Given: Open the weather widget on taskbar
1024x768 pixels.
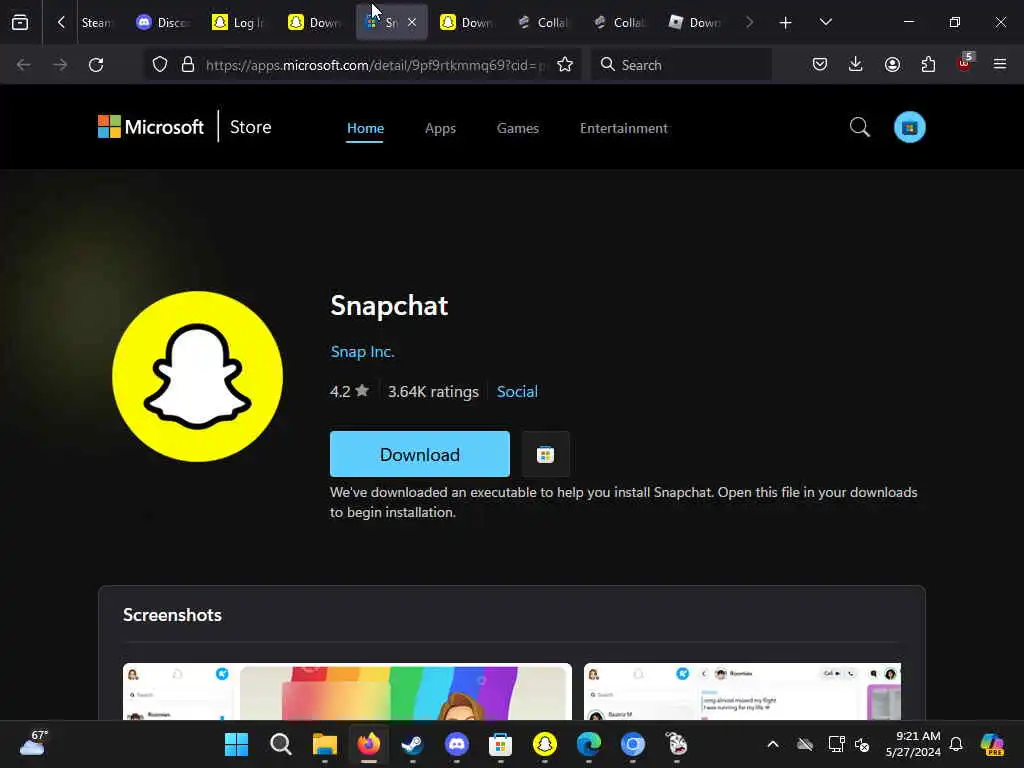Looking at the screenshot, I should coord(33,743).
